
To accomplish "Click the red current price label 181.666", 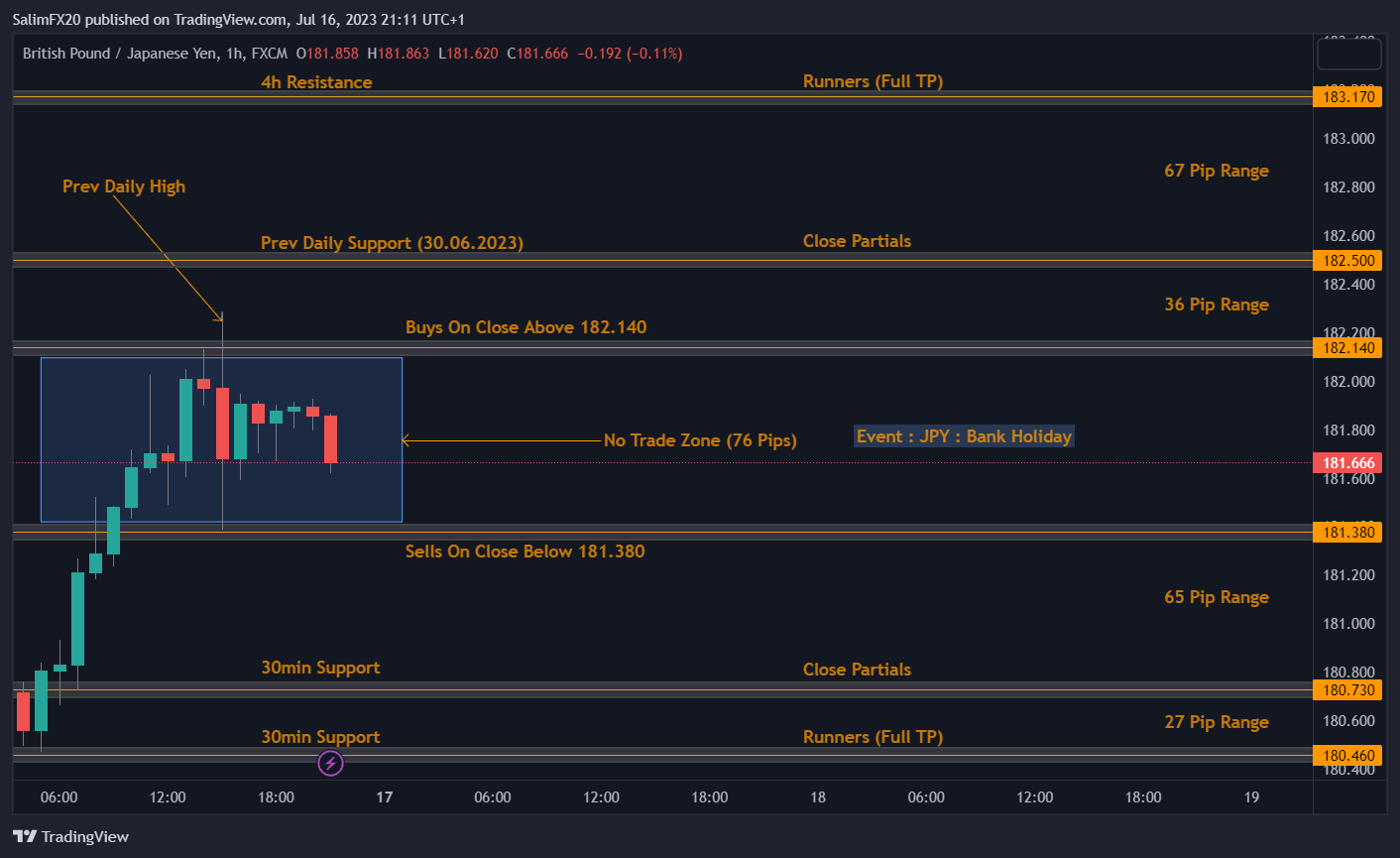I will (x=1348, y=463).
